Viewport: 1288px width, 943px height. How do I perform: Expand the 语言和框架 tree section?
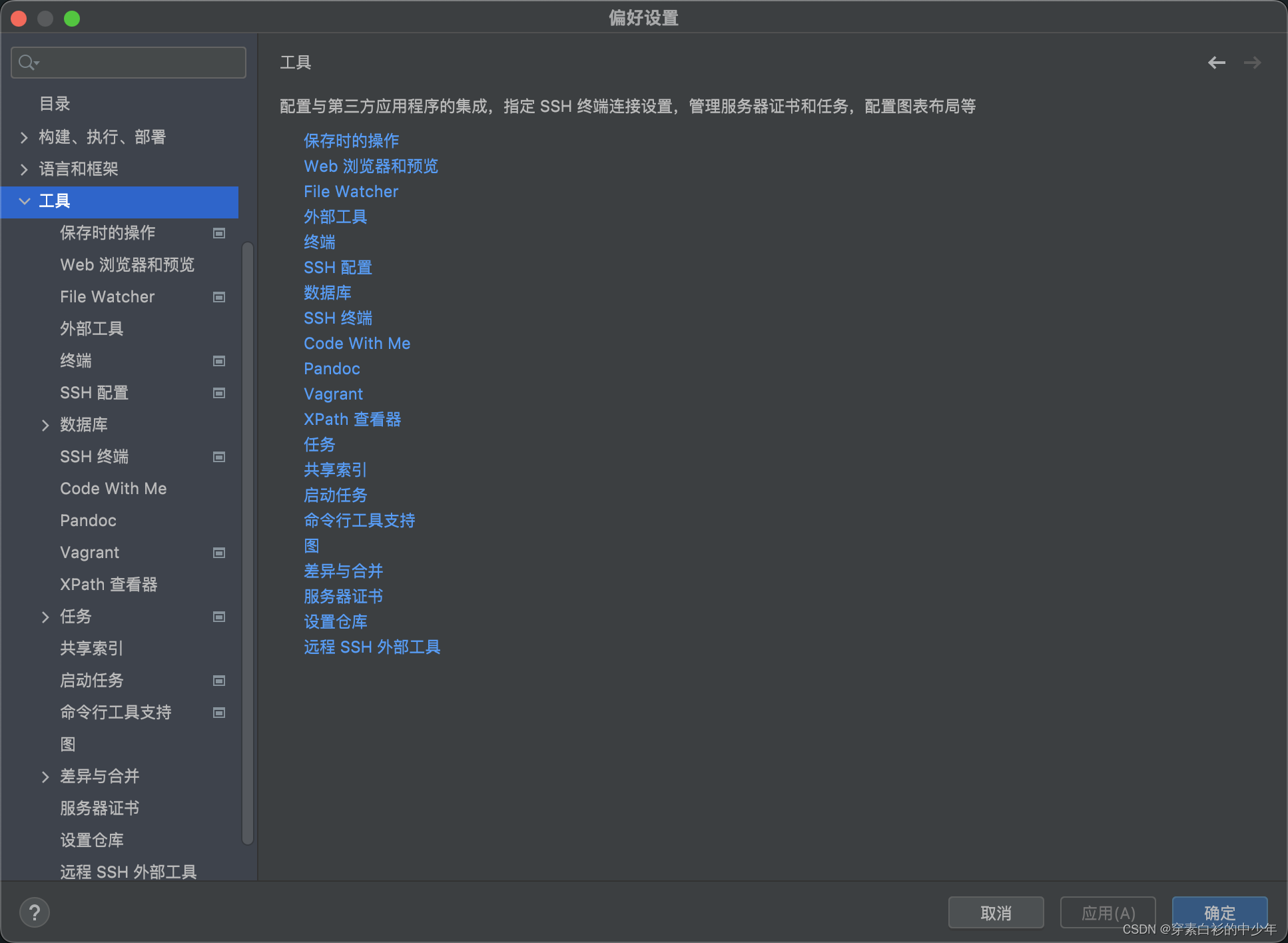click(x=24, y=168)
